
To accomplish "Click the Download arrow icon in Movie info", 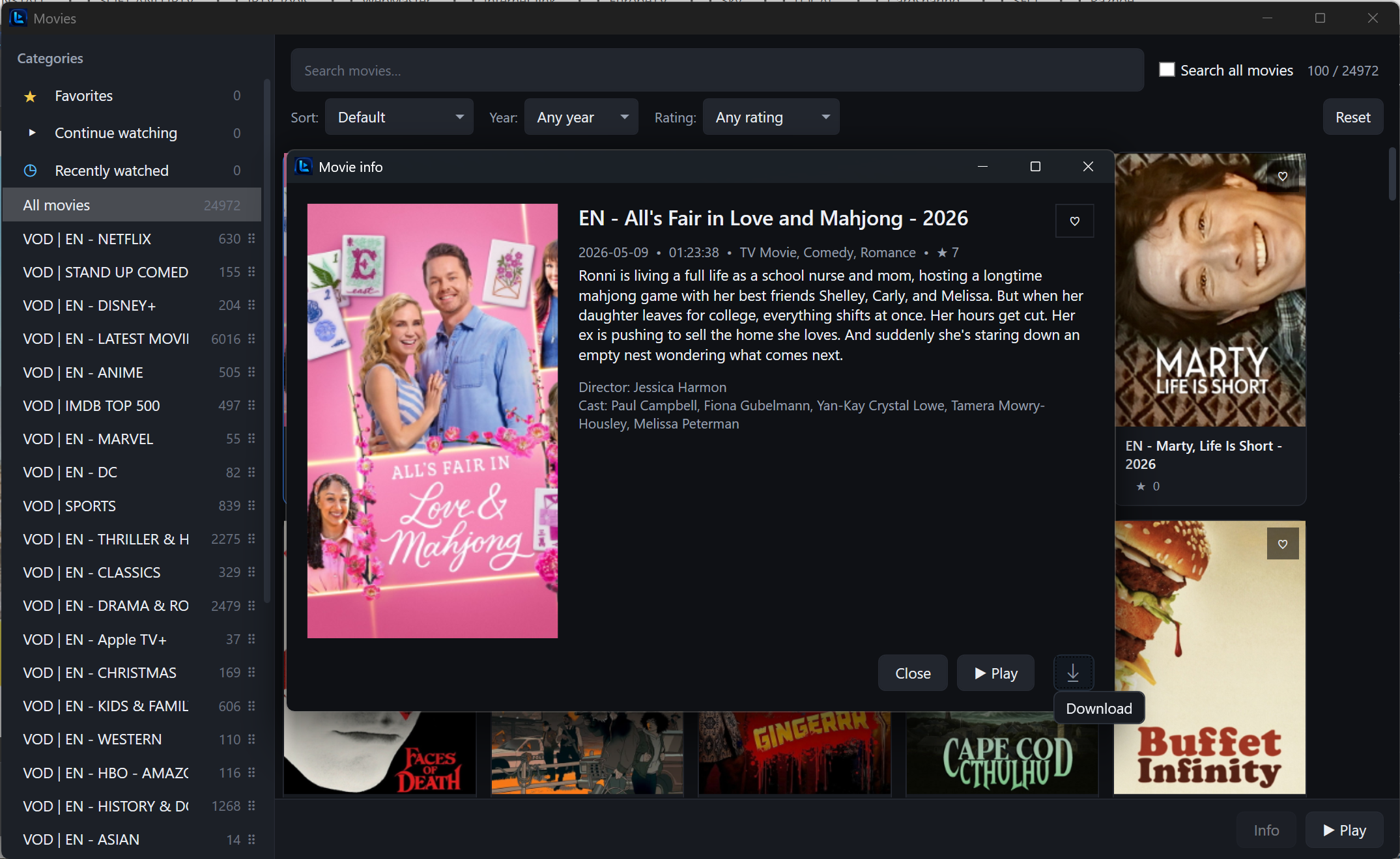I will (x=1073, y=673).
